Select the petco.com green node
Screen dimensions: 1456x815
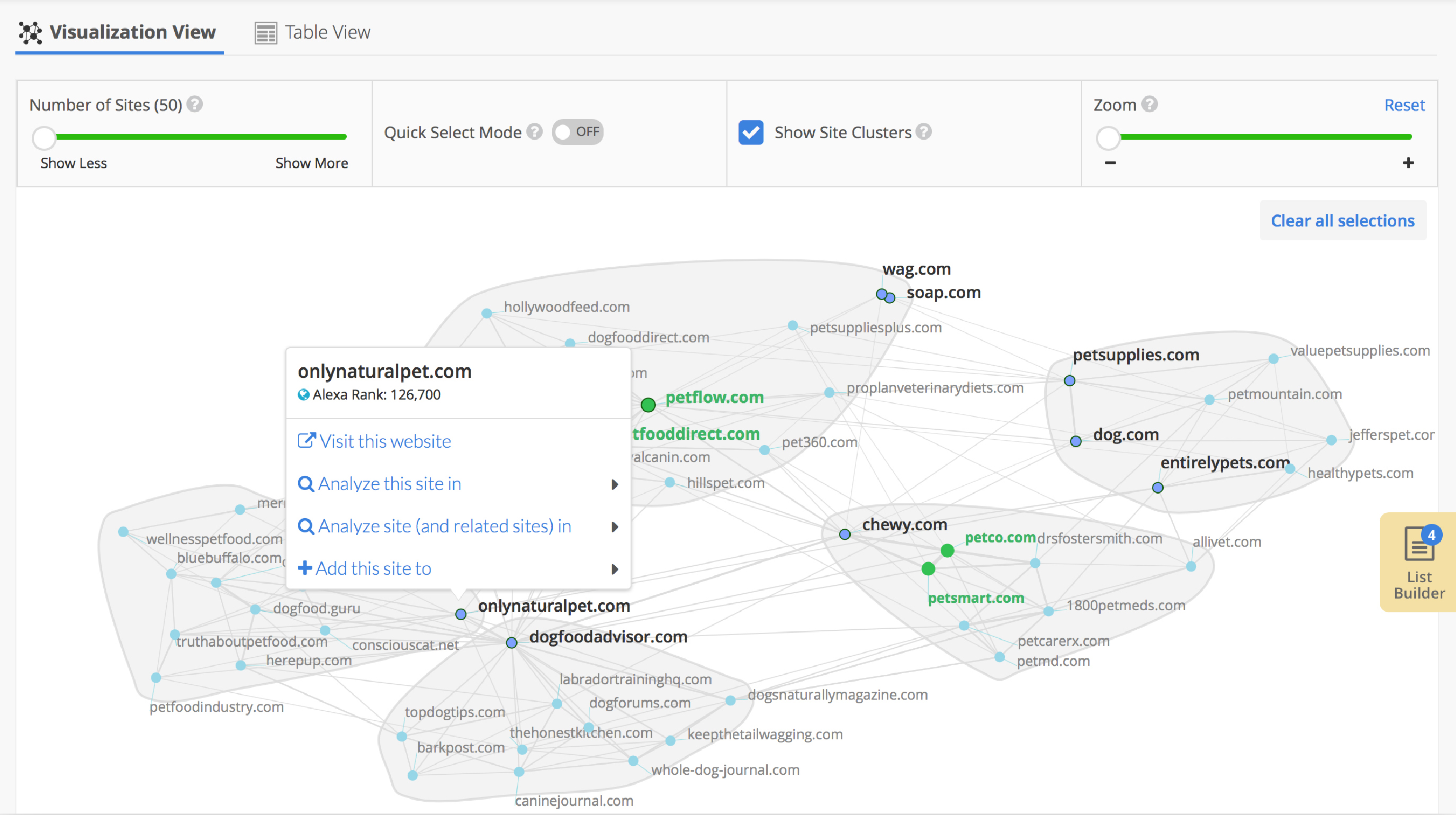click(x=947, y=550)
